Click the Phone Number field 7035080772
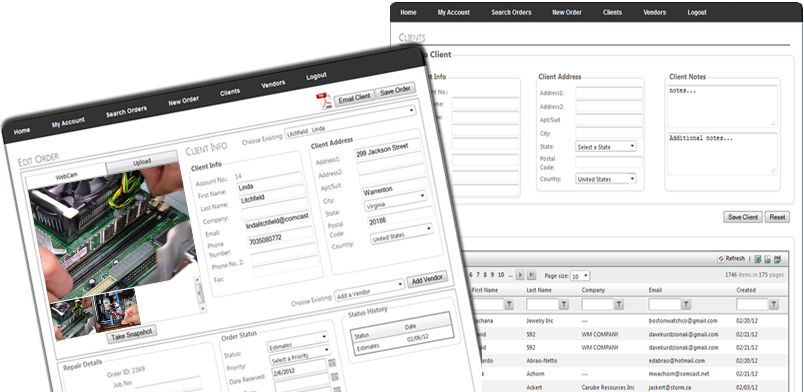This screenshot has height=392, width=804. point(279,237)
